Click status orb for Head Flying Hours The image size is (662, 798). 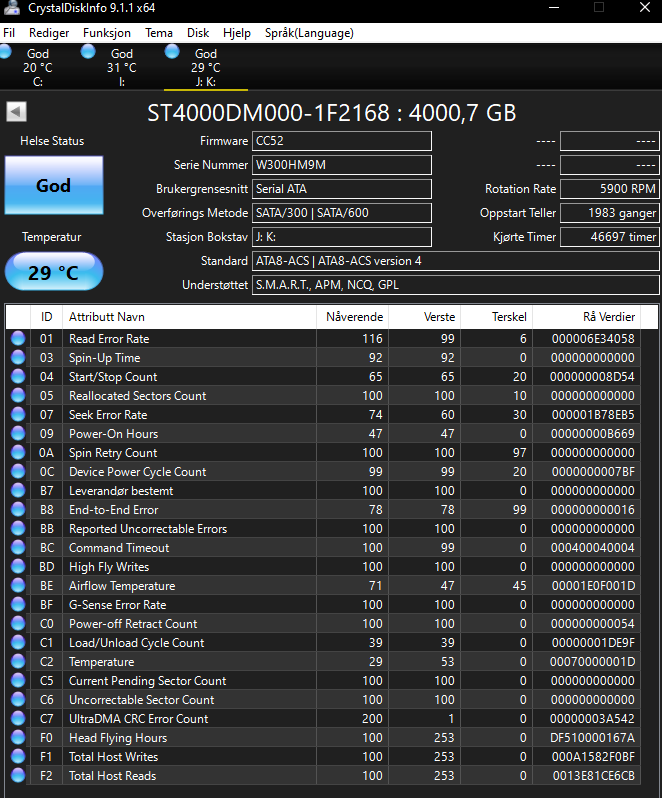(x=18, y=737)
